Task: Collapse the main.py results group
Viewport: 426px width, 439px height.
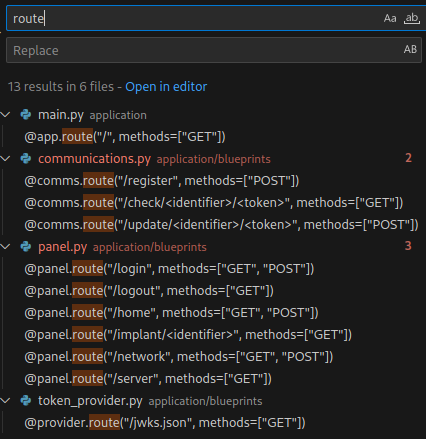Action: (x=5, y=115)
